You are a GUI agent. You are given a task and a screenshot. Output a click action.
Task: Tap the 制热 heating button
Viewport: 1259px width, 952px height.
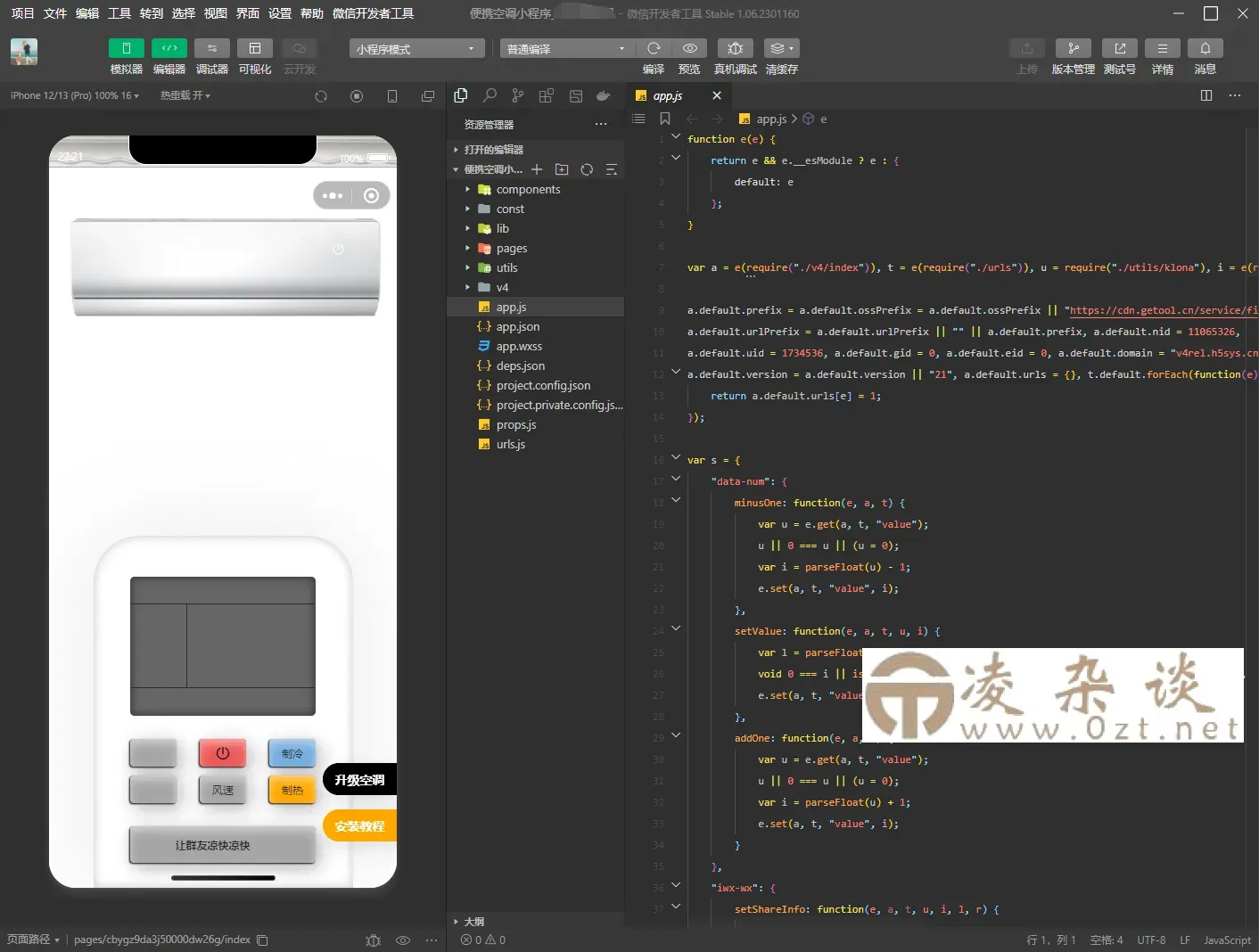[292, 790]
